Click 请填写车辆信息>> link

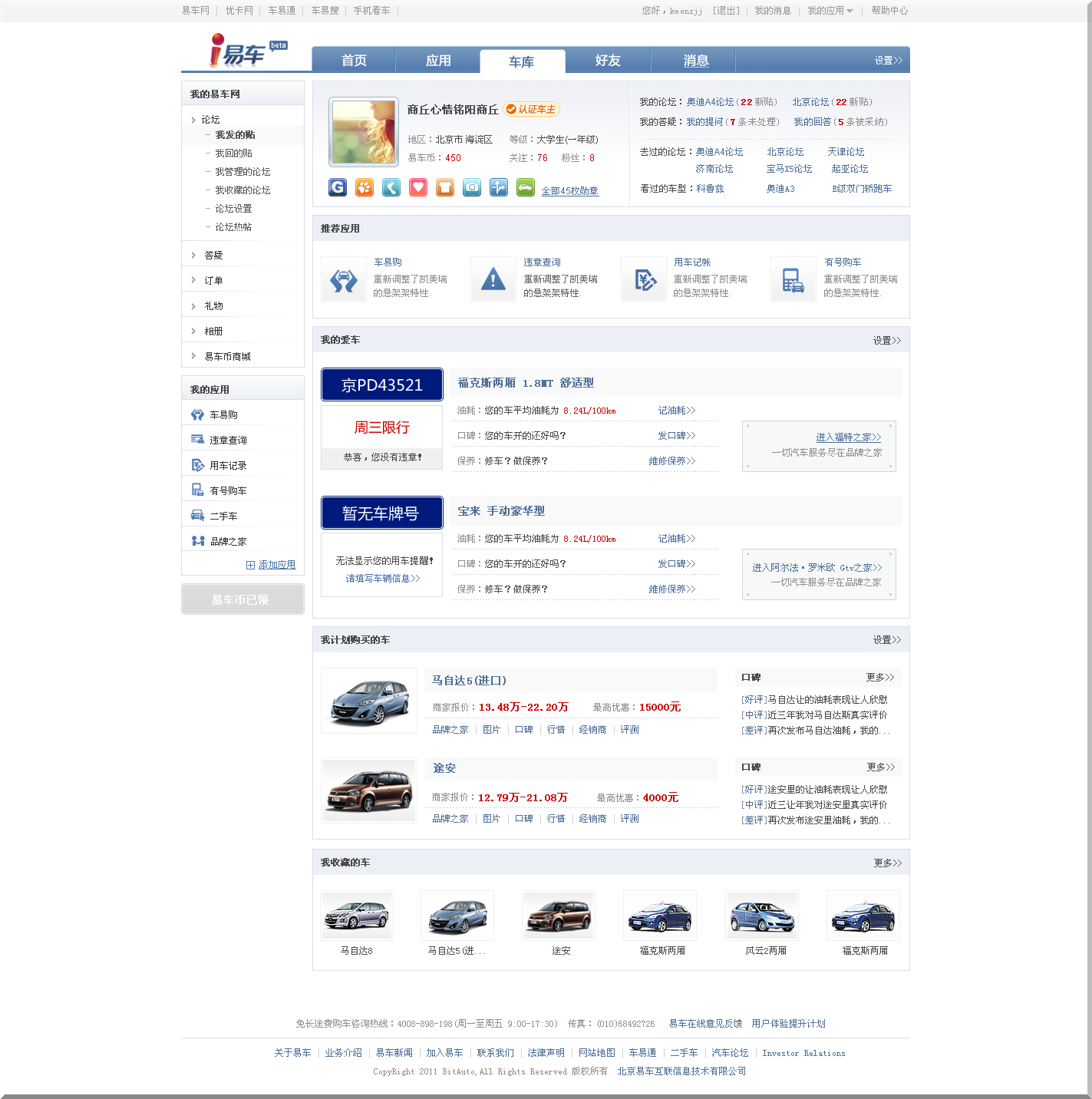coord(383,579)
